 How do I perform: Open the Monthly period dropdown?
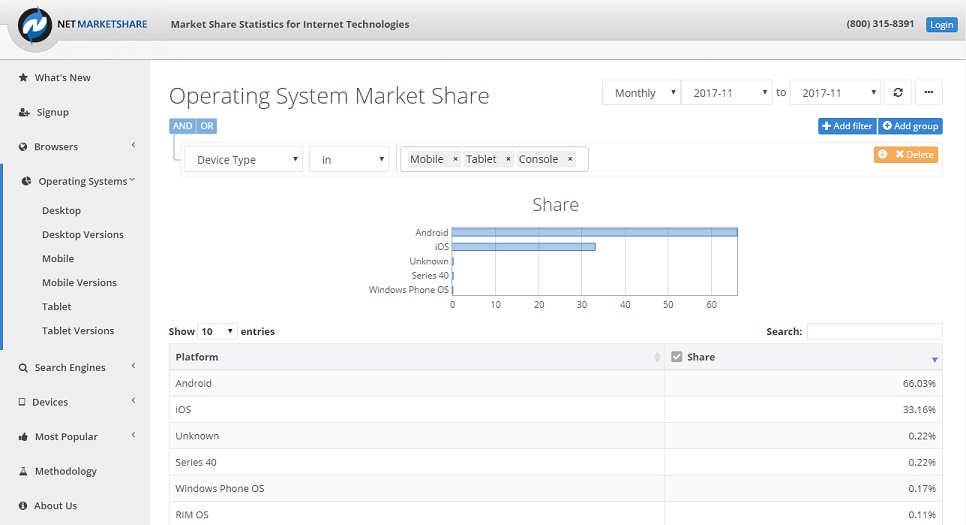point(641,92)
